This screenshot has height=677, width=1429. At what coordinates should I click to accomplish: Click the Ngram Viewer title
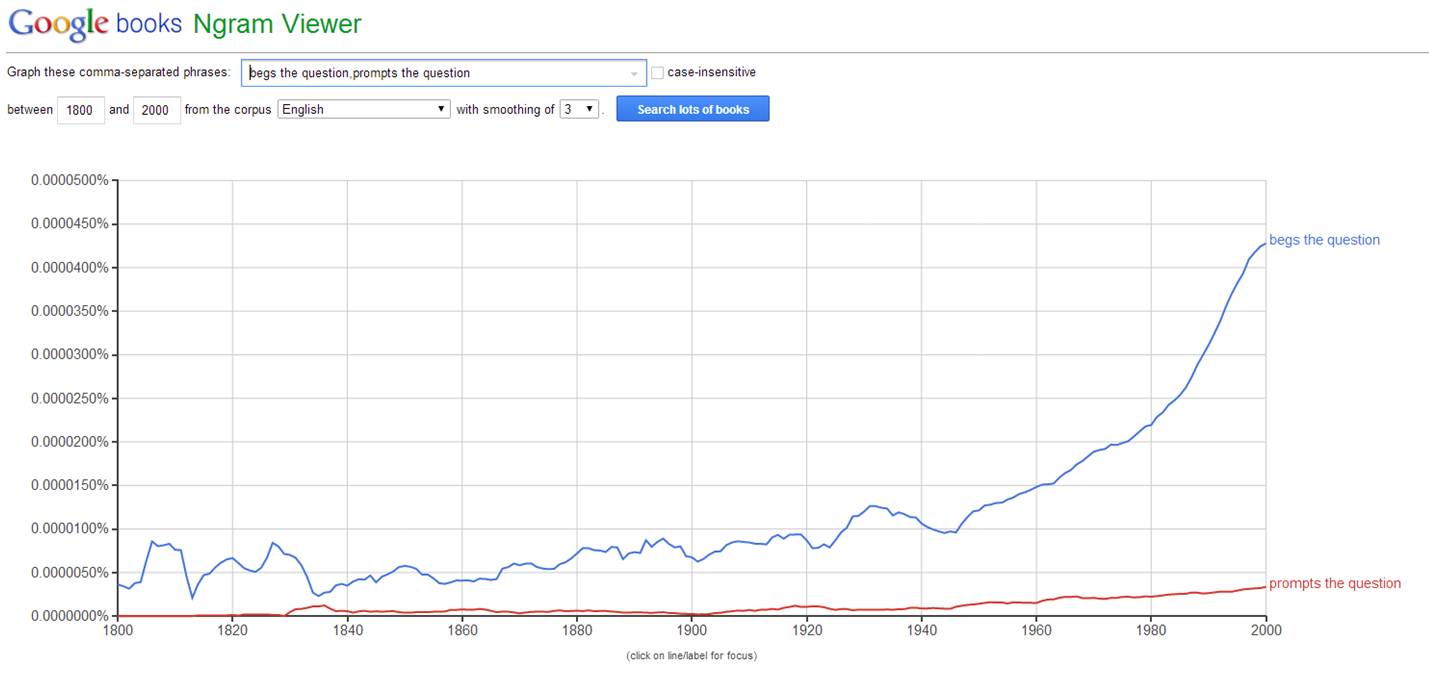click(277, 24)
